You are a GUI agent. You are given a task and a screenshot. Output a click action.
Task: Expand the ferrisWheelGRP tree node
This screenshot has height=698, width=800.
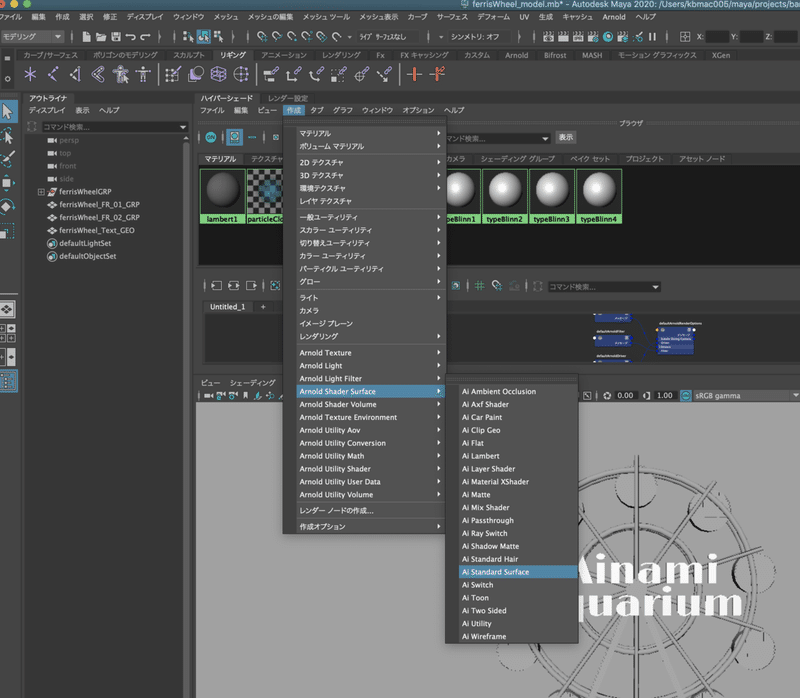coord(41,192)
